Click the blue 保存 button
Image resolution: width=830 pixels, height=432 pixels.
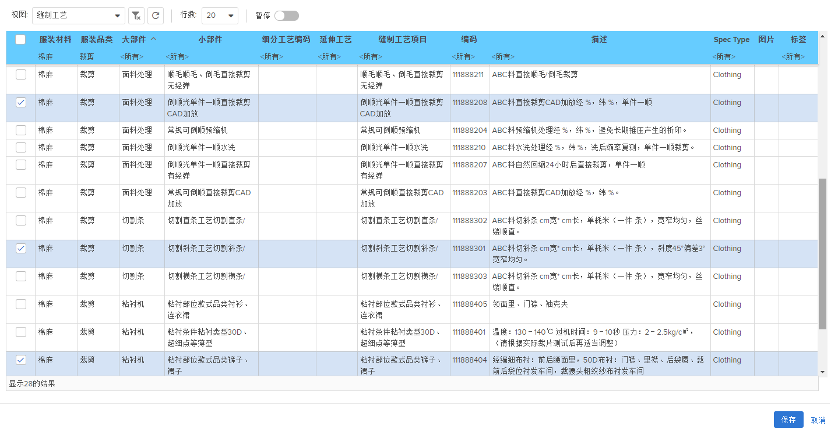pos(788,419)
